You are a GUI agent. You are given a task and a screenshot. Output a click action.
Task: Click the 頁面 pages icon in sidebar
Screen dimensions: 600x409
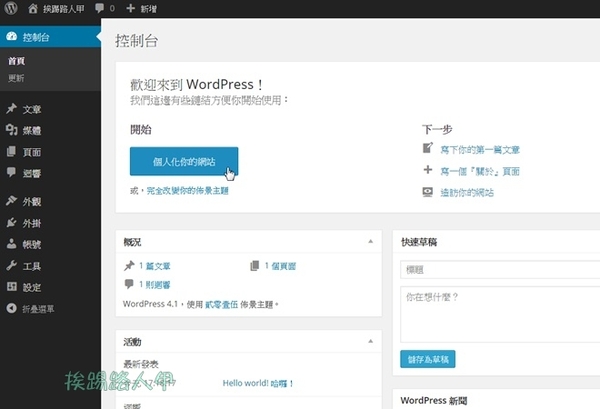11,152
